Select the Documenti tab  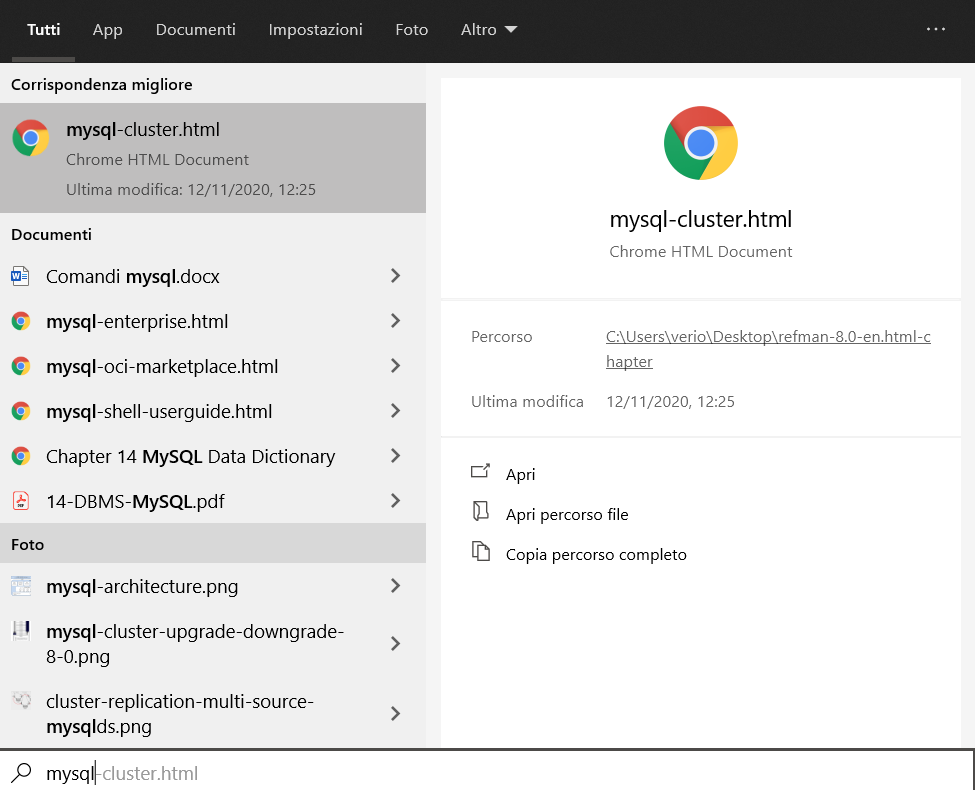point(195,30)
